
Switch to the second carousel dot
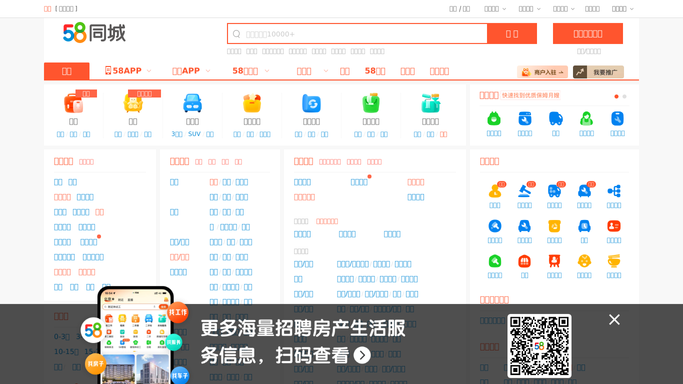pos(625,96)
